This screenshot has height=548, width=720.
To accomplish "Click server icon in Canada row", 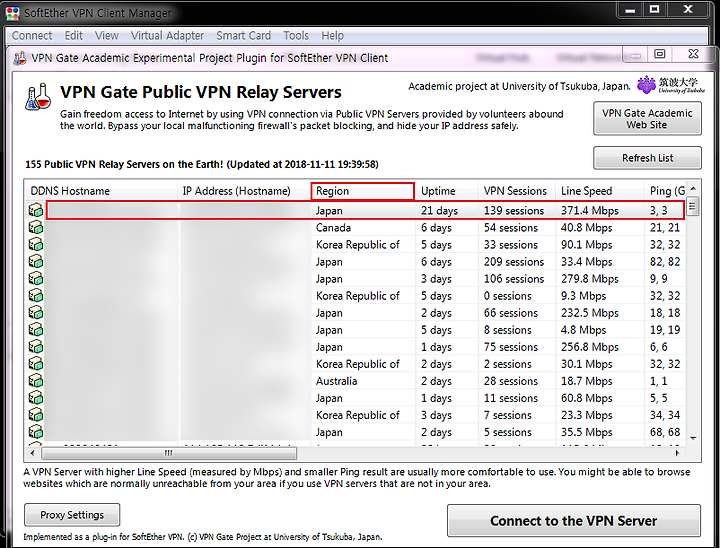I will tap(36, 227).
